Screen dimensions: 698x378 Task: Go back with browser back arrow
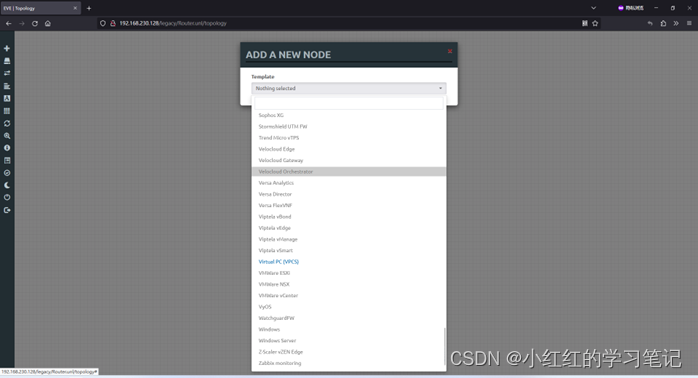tap(8, 23)
